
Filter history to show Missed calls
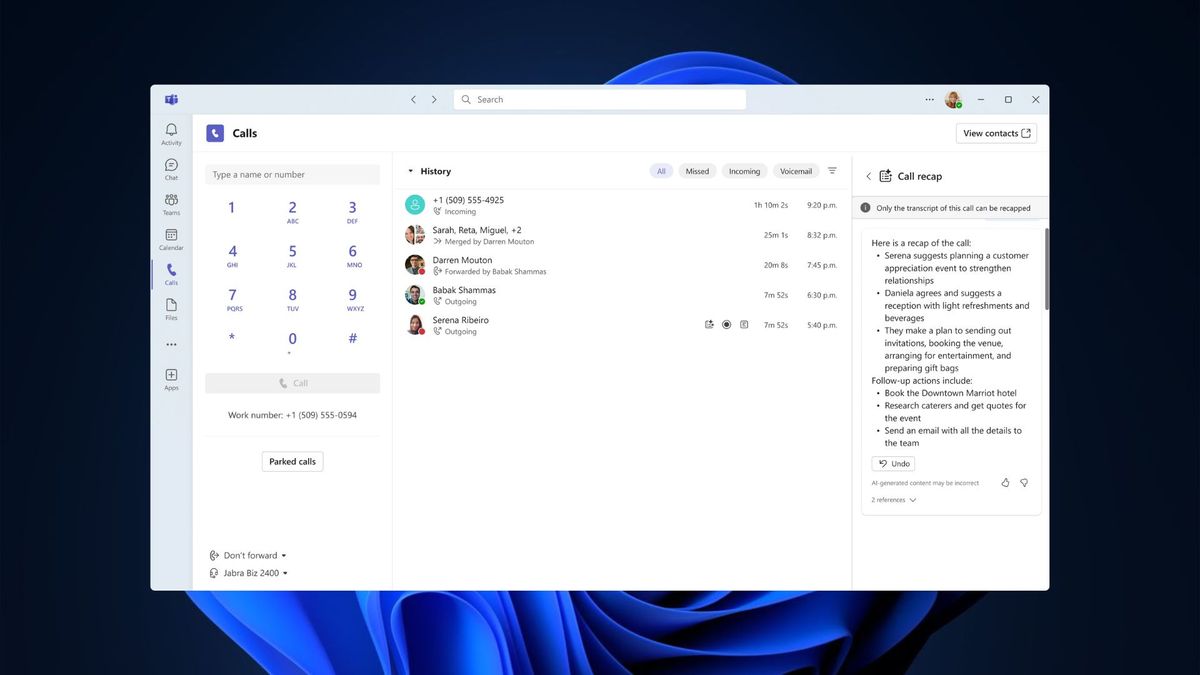pos(697,170)
